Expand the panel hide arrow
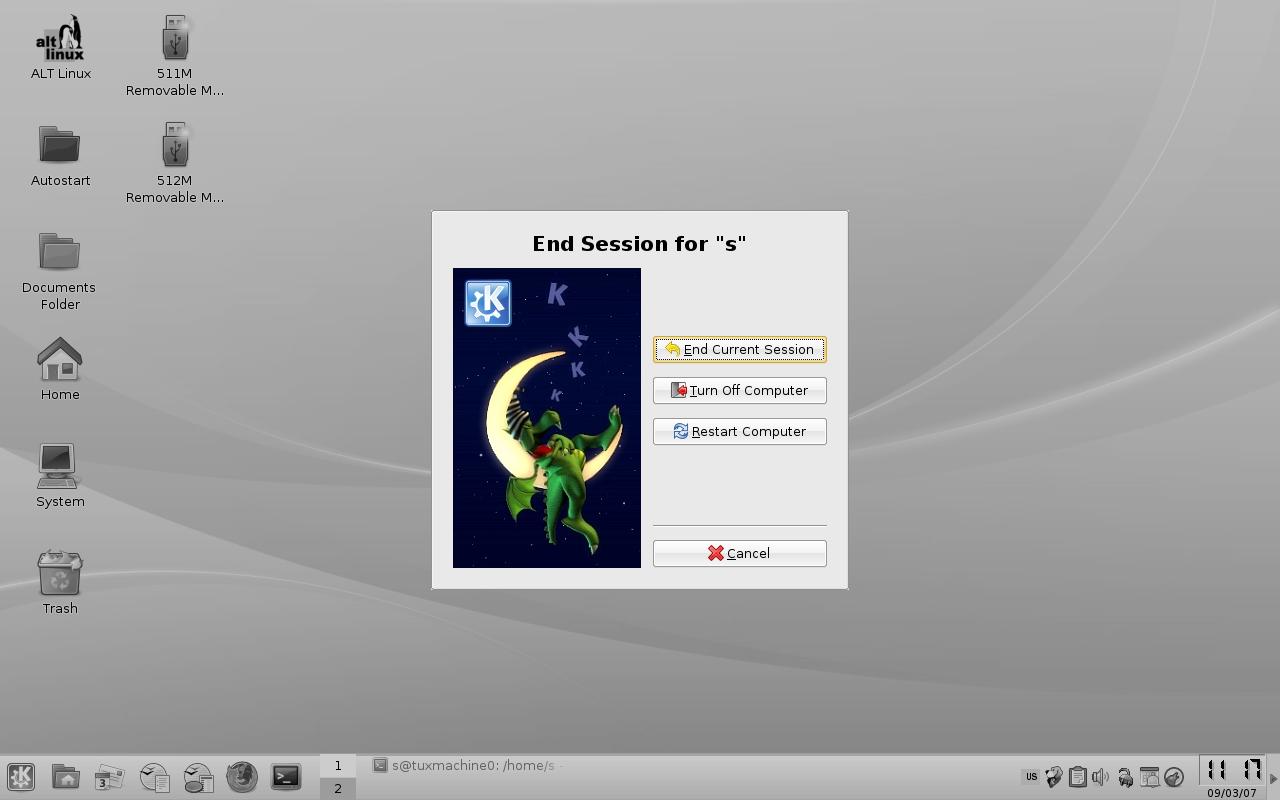 (1273, 777)
